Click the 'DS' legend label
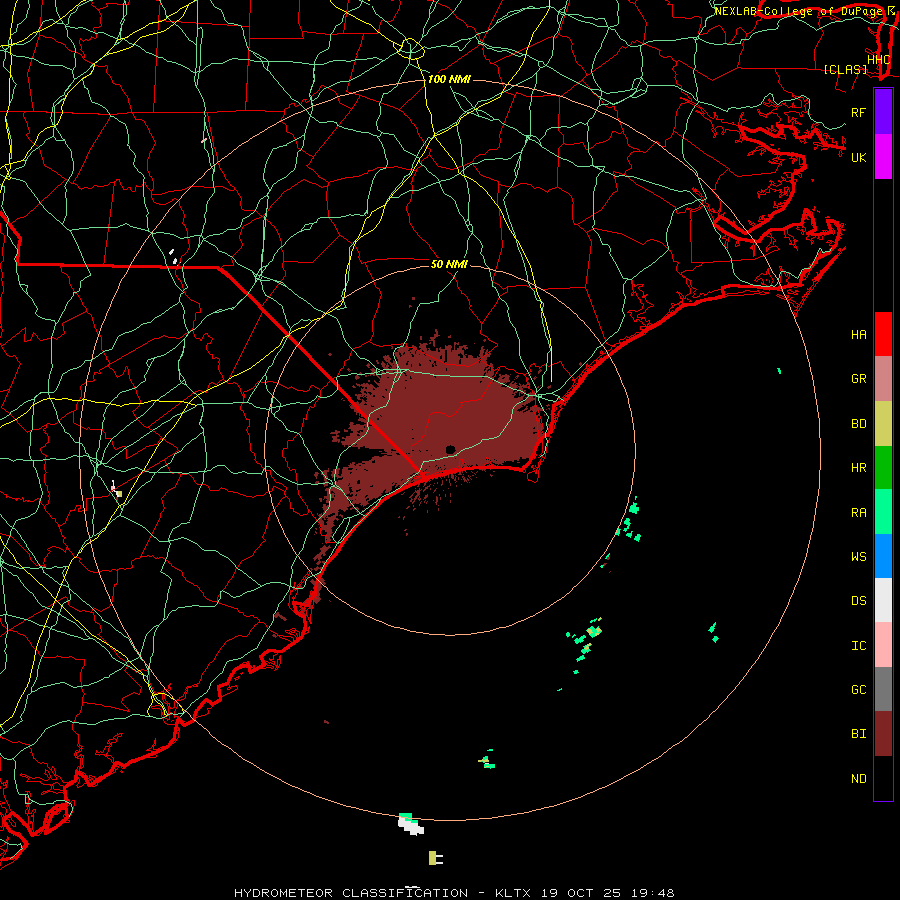The width and height of the screenshot is (900, 900). coord(858,601)
